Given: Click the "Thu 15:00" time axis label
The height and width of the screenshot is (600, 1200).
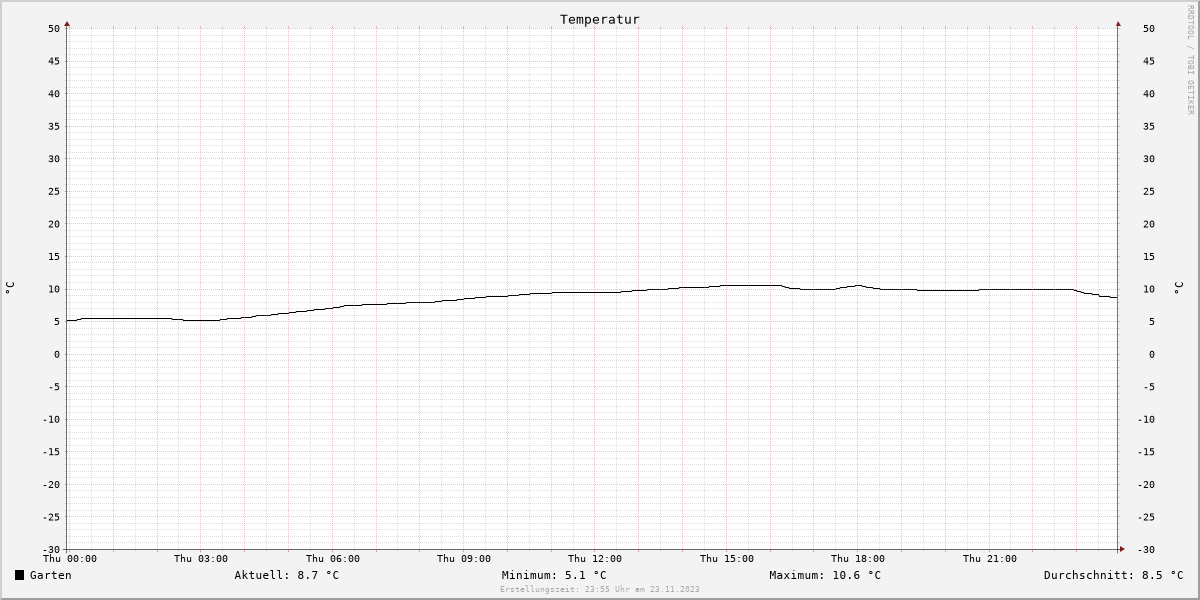Looking at the screenshot, I should [727, 559].
